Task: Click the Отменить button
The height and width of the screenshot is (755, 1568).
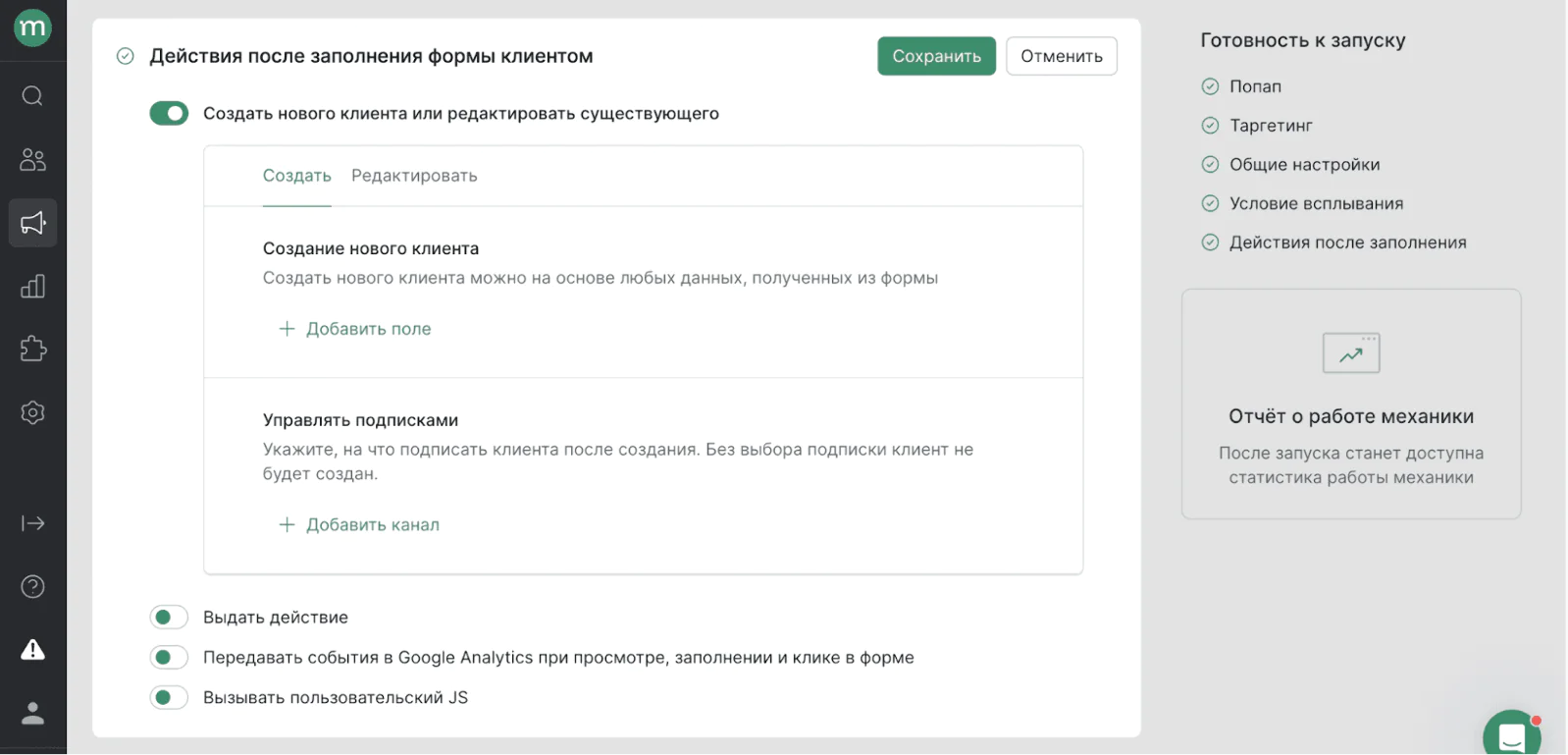Action: (x=1062, y=56)
